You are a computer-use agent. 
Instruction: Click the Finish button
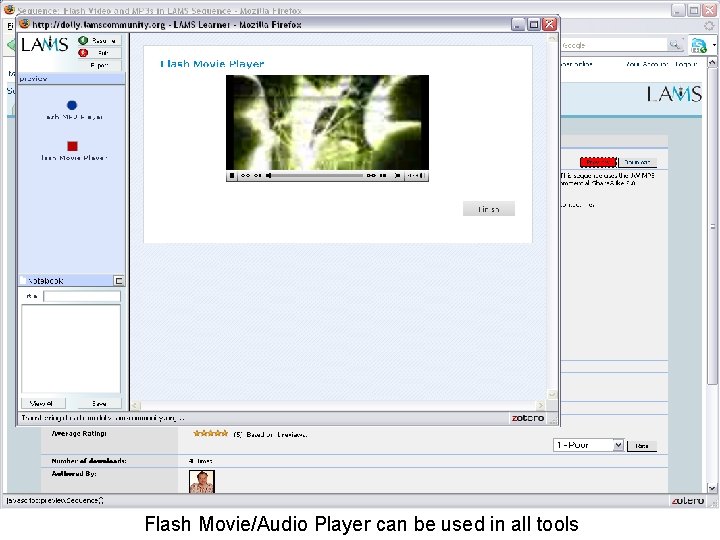pyautogui.click(x=489, y=209)
